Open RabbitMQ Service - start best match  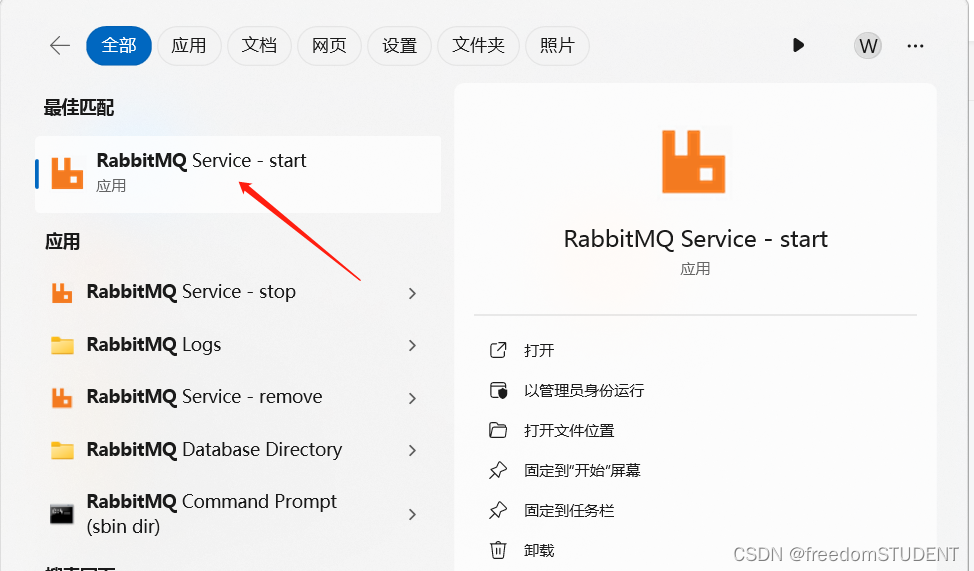(200, 172)
